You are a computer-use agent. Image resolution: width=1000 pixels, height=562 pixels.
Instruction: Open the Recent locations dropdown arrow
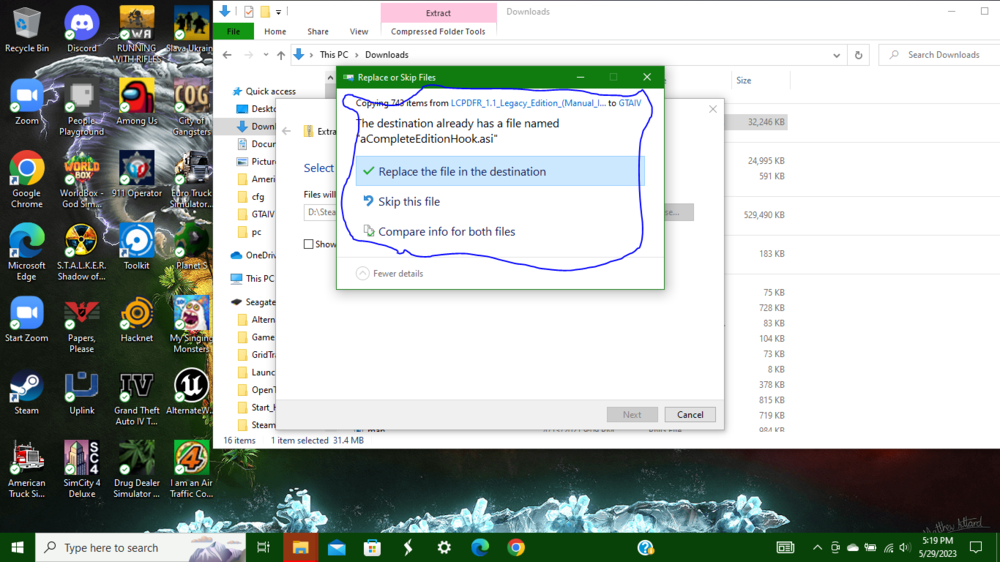265,55
